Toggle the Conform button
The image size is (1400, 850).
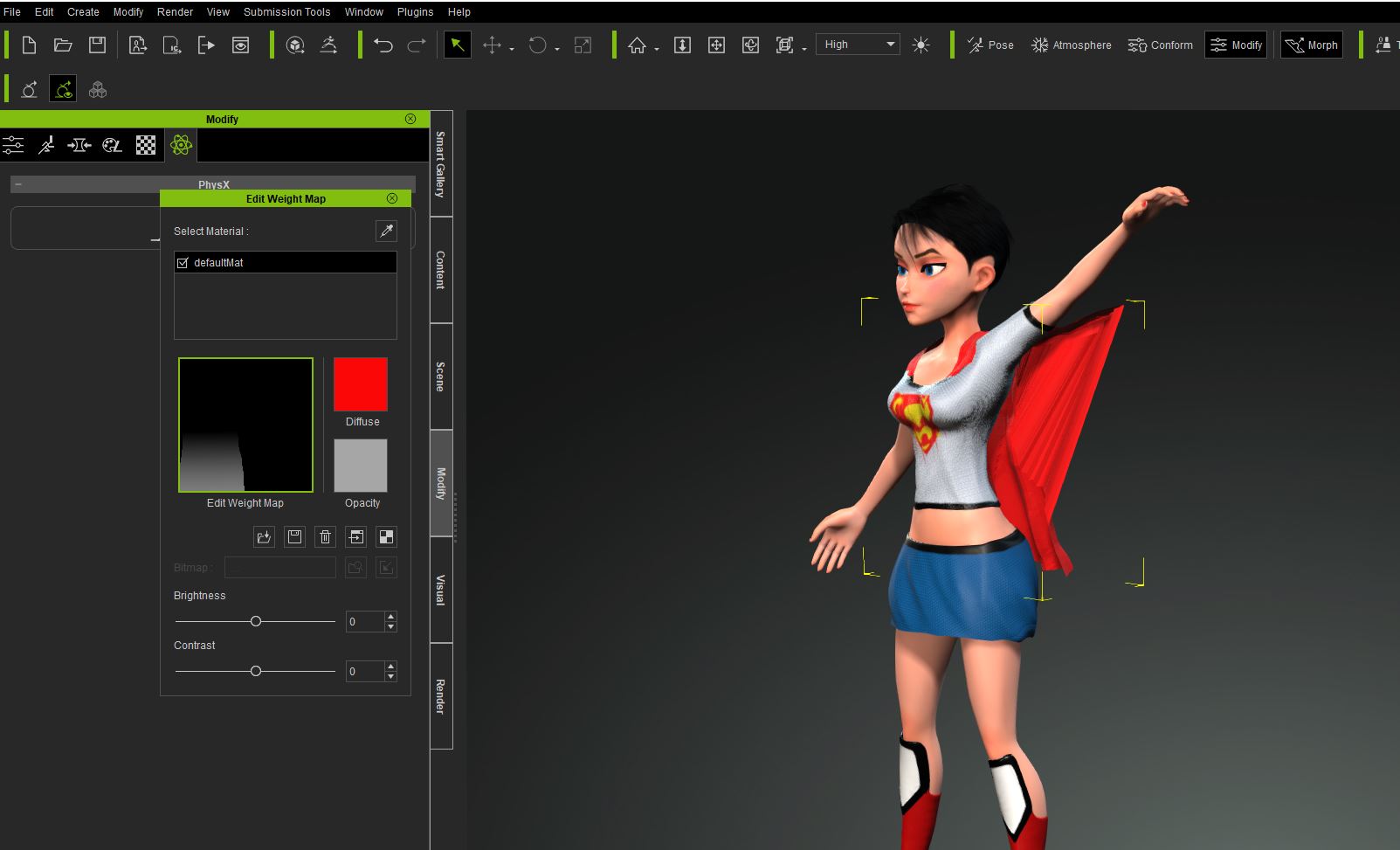[x=1160, y=45]
